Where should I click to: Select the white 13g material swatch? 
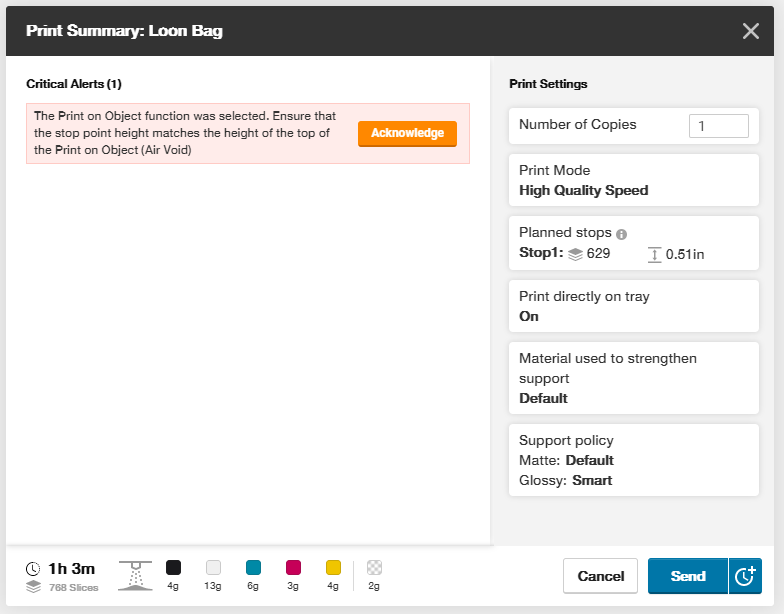pyautogui.click(x=213, y=568)
